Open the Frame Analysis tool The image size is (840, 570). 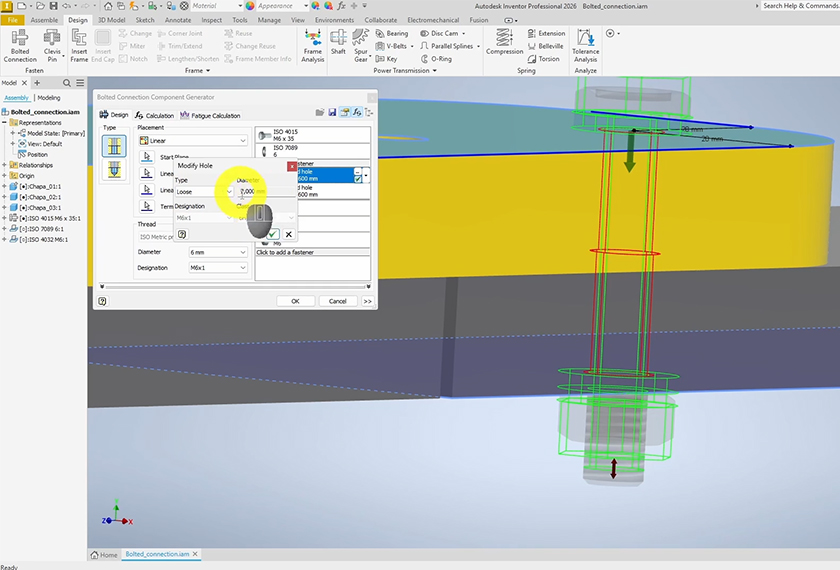313,46
